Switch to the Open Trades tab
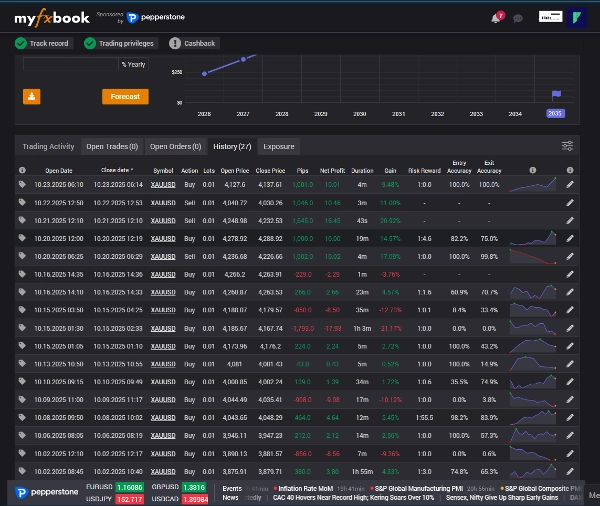Viewport: 600px width, 506px height. coord(111,146)
